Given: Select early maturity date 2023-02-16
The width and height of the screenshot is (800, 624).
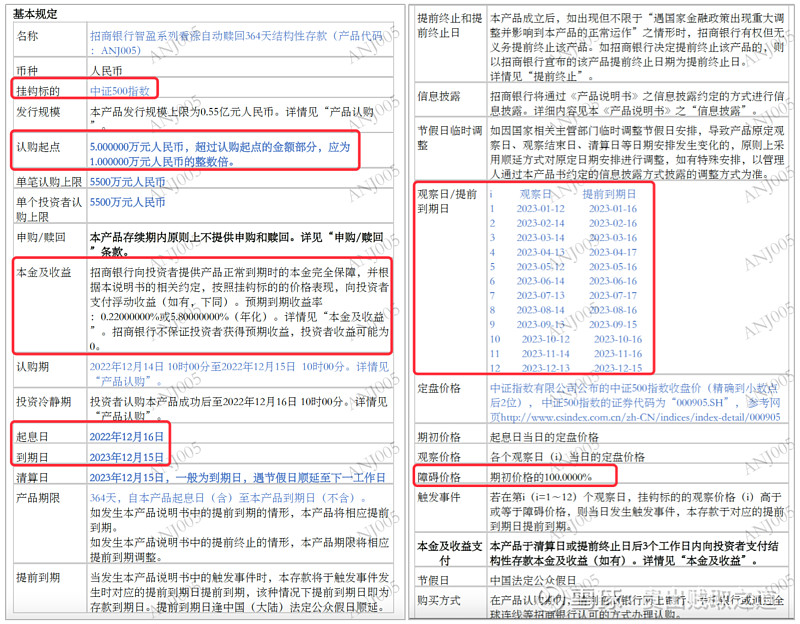Looking at the screenshot, I should [x=613, y=223].
